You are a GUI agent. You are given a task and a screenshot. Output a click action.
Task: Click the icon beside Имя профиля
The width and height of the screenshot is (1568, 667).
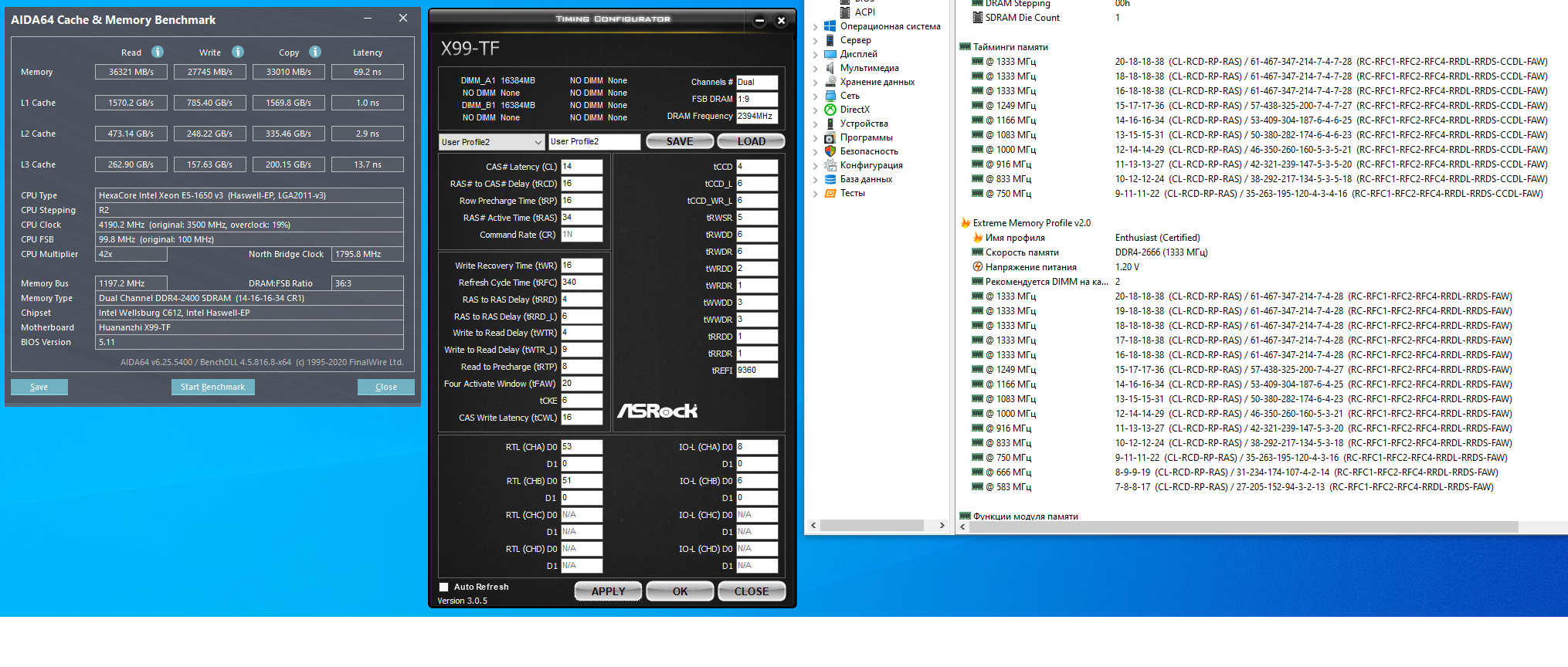978,238
